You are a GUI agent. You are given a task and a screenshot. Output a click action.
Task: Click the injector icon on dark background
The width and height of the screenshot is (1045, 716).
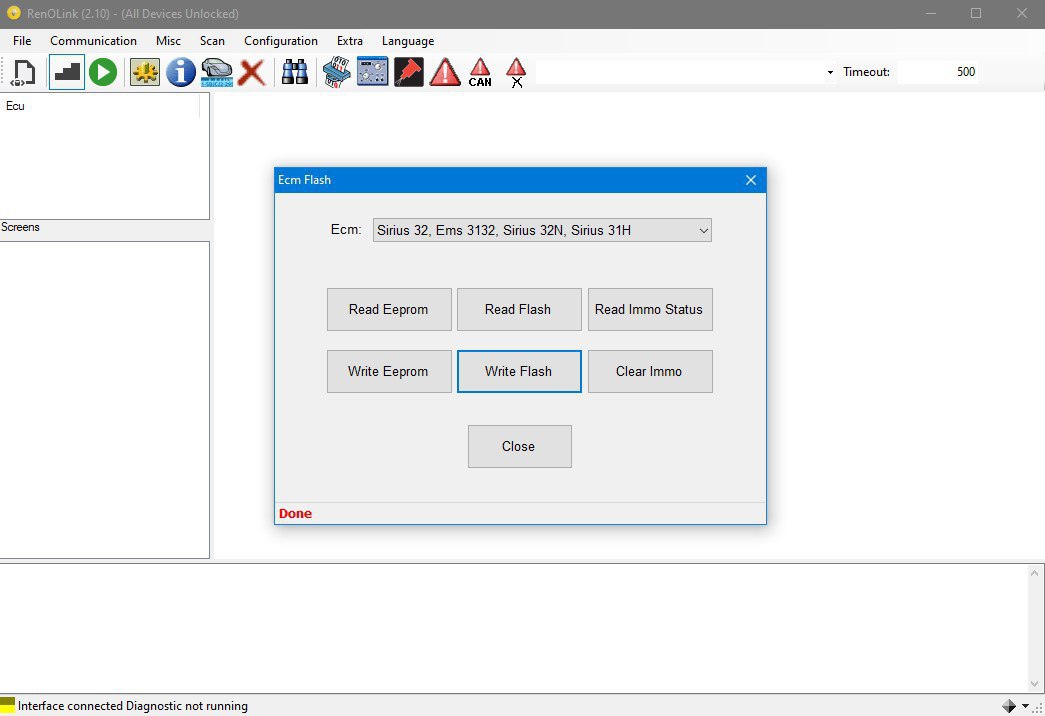pos(408,72)
